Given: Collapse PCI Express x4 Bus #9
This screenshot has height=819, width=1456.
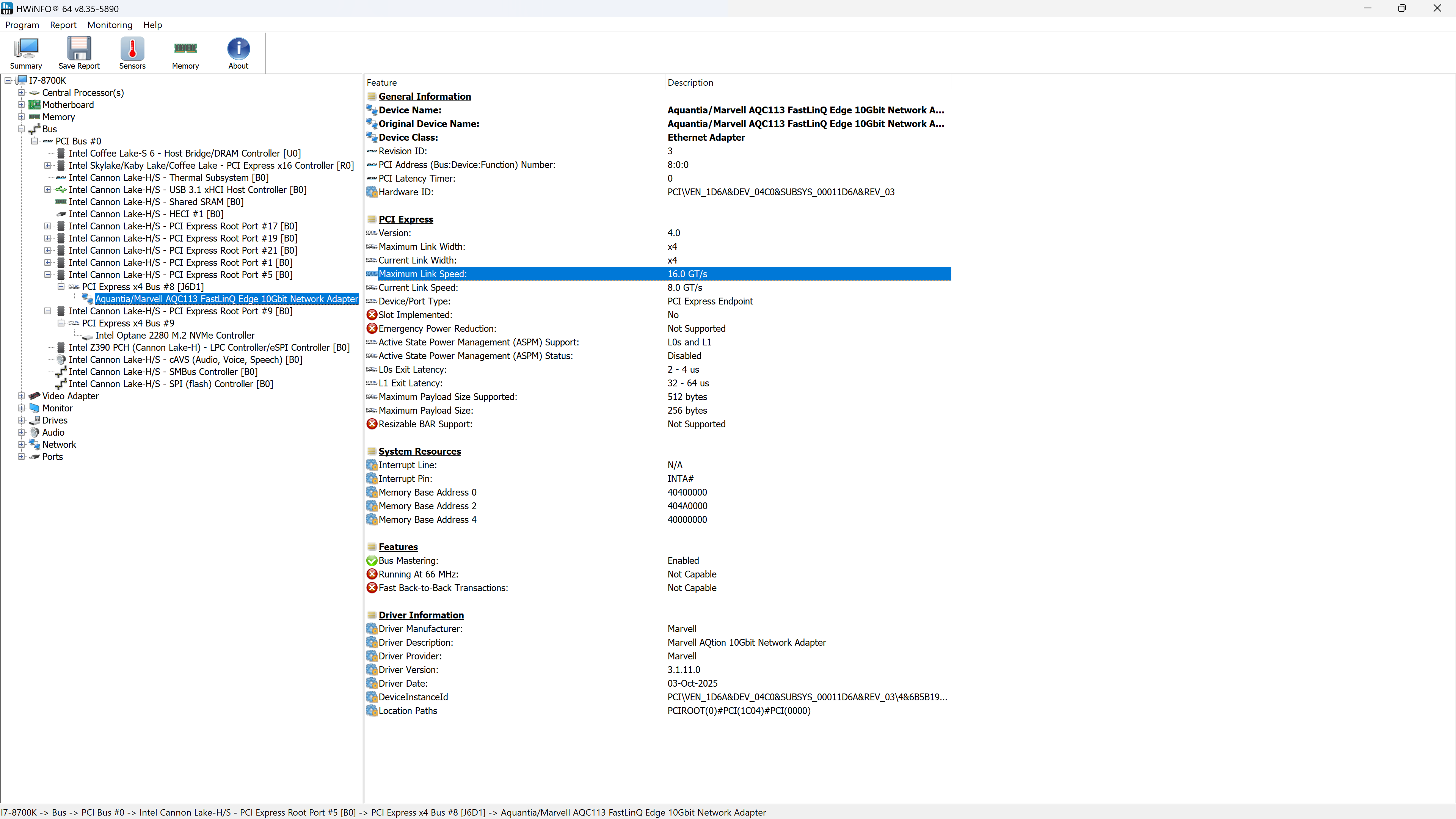Looking at the screenshot, I should pyautogui.click(x=61, y=323).
